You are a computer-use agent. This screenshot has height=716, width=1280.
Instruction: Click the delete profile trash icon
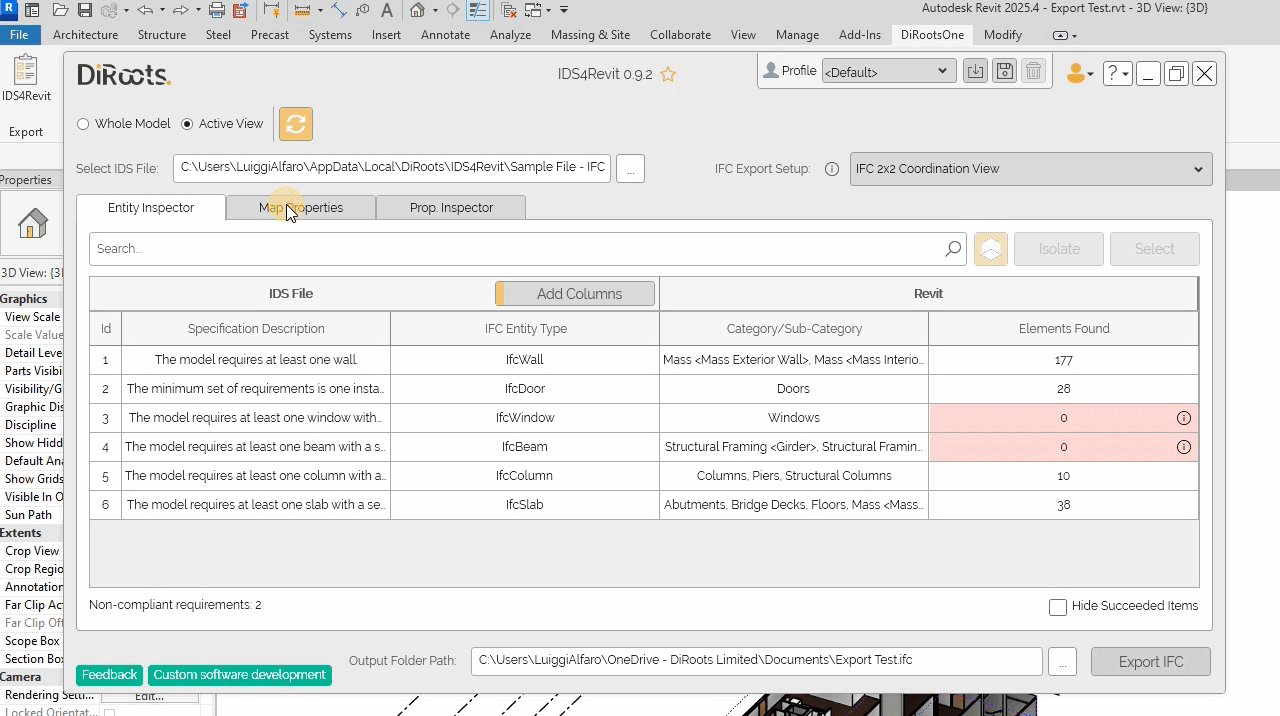1034,71
